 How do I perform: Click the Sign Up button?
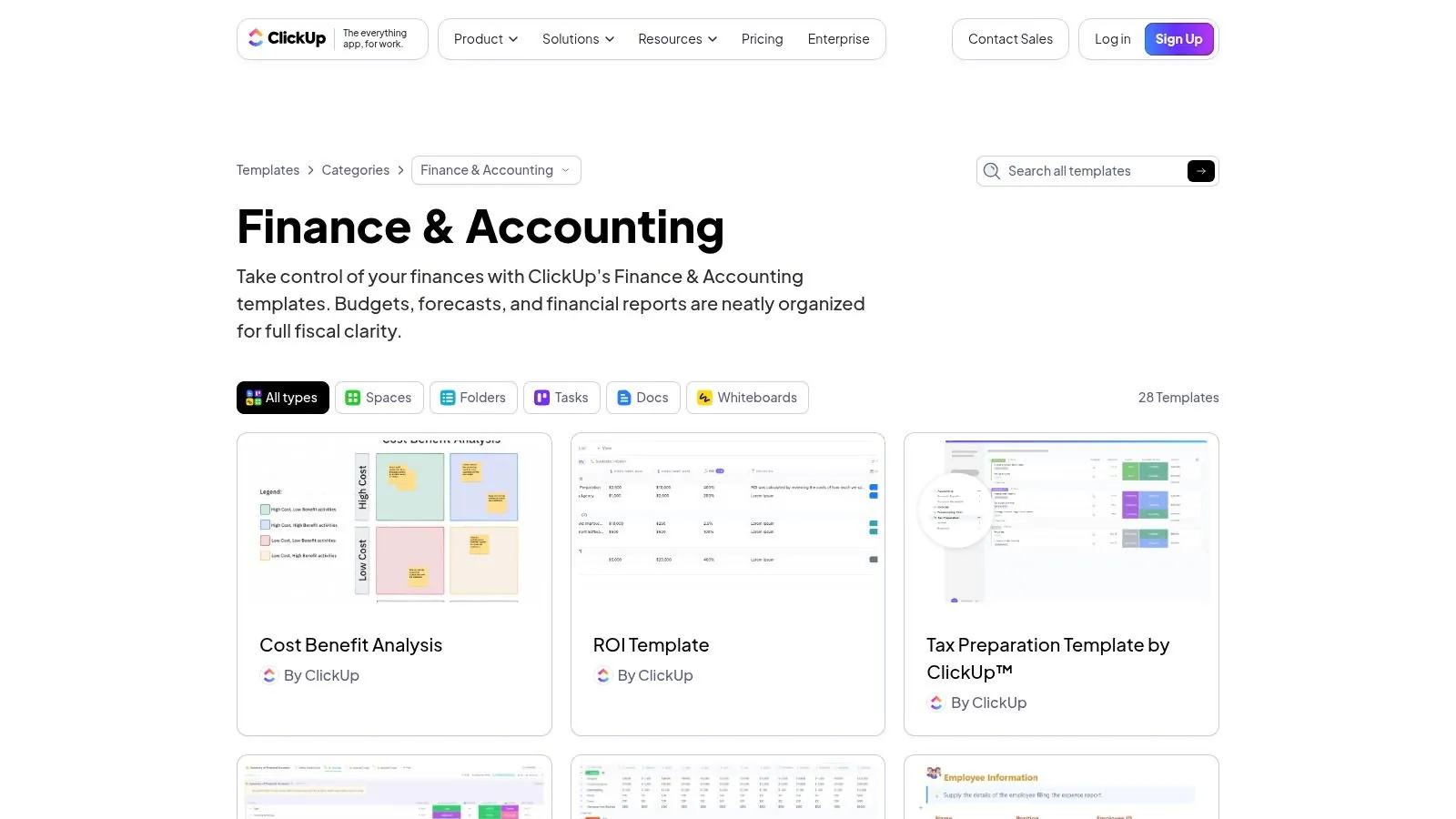click(1178, 39)
